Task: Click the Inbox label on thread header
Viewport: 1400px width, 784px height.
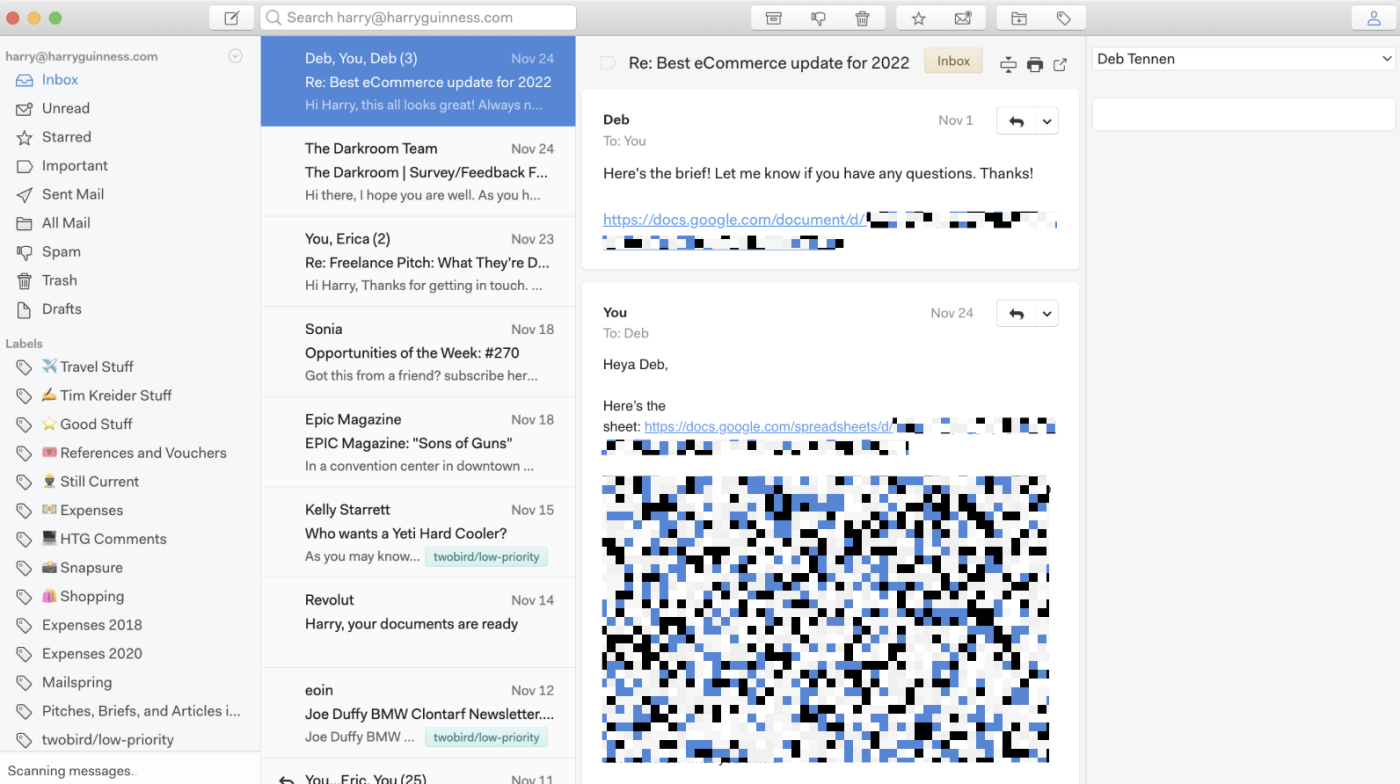Action: [953, 61]
